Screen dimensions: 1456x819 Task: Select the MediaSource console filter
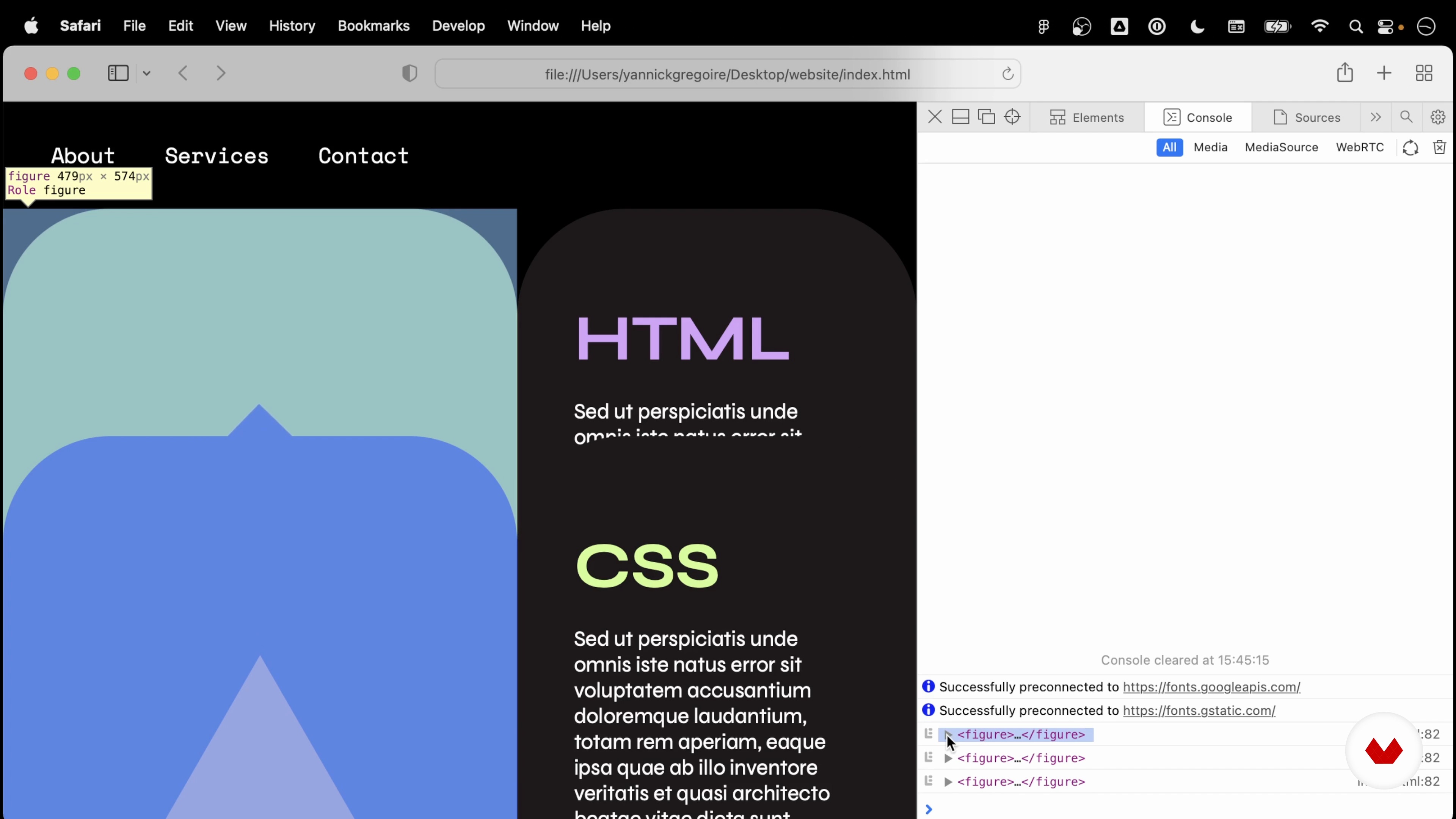1281,147
